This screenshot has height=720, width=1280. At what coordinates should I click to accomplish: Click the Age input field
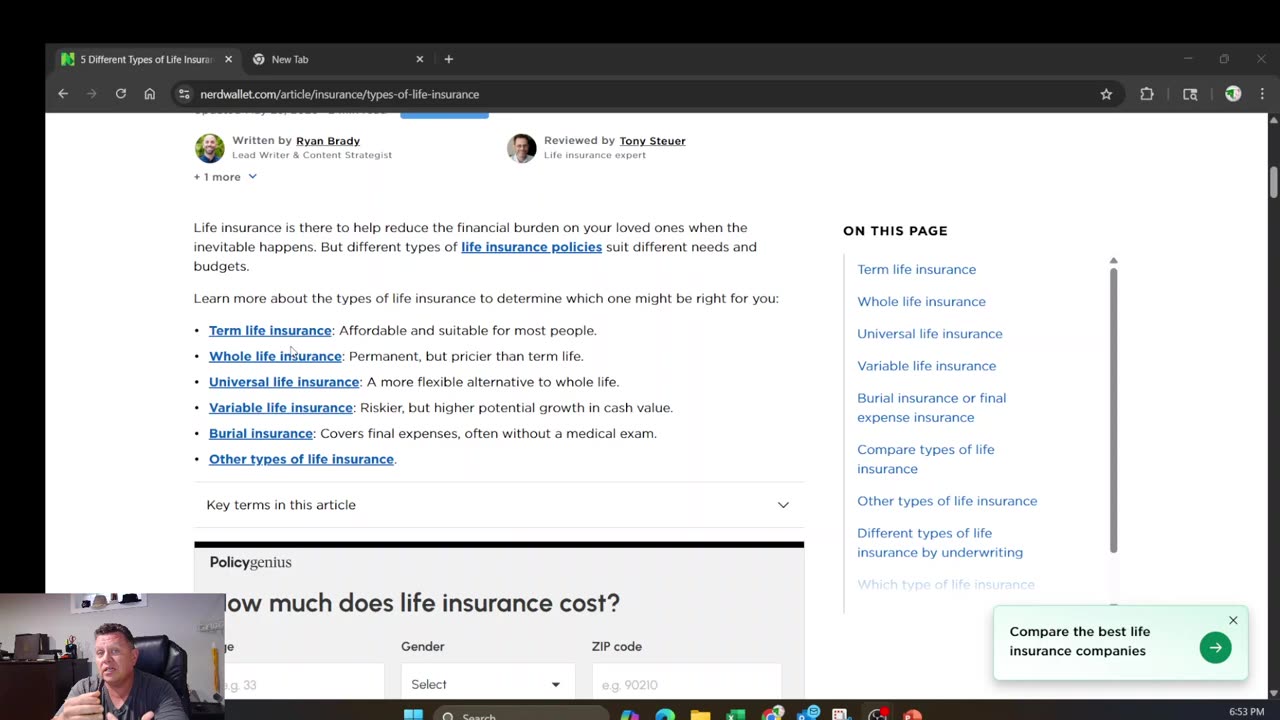pos(304,684)
